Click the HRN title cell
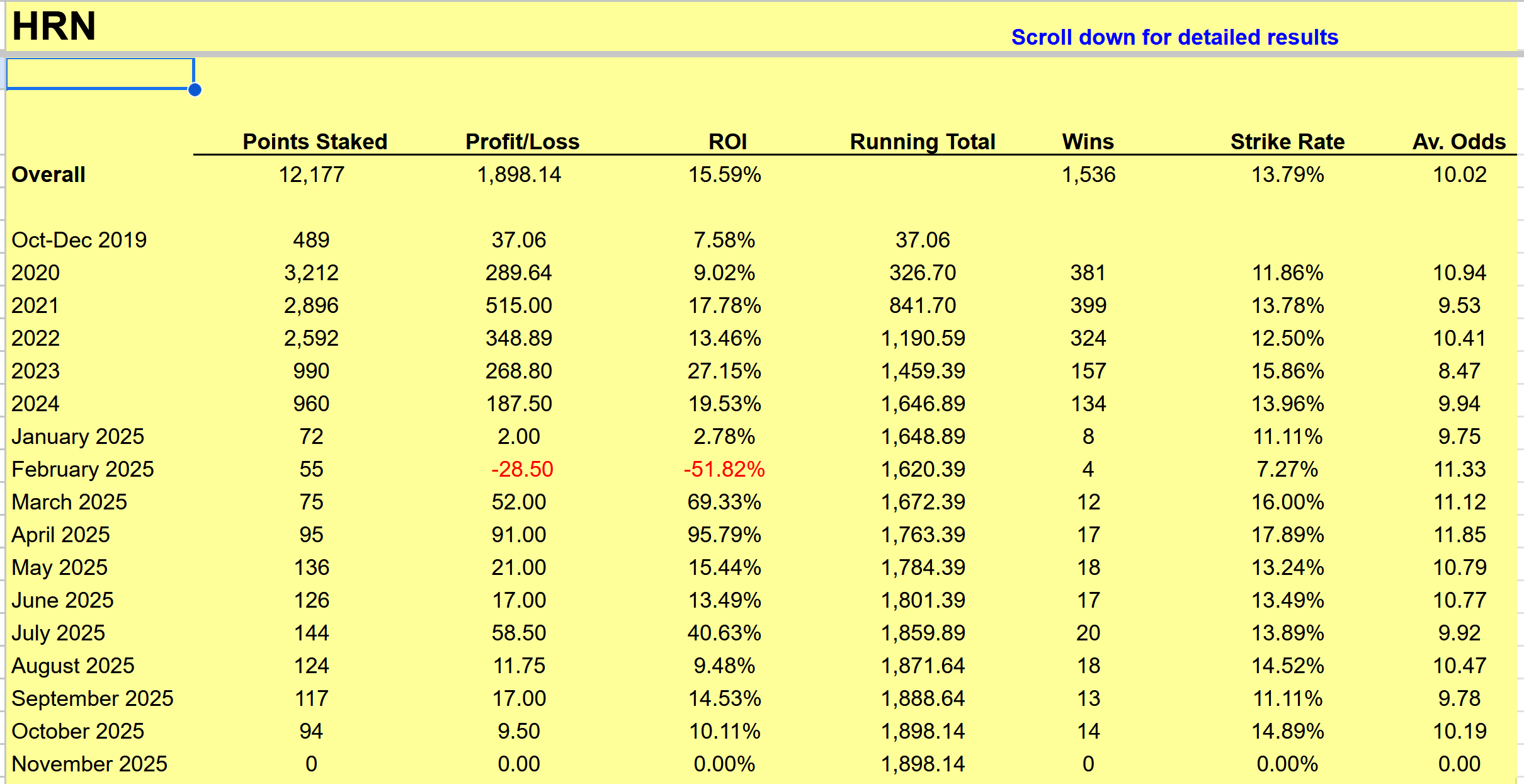Image resolution: width=1524 pixels, height=784 pixels. [x=54, y=26]
